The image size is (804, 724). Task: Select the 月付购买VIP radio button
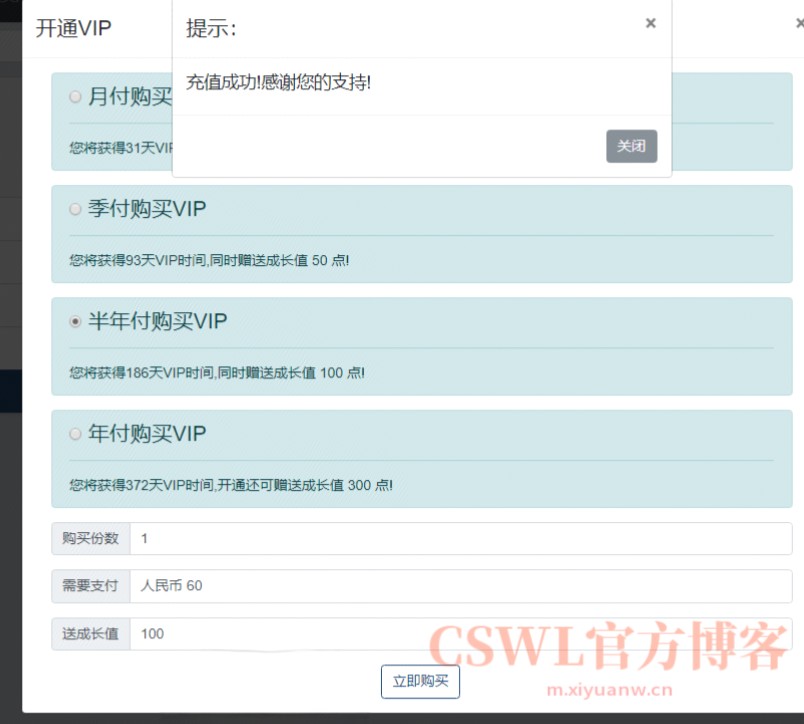75,97
